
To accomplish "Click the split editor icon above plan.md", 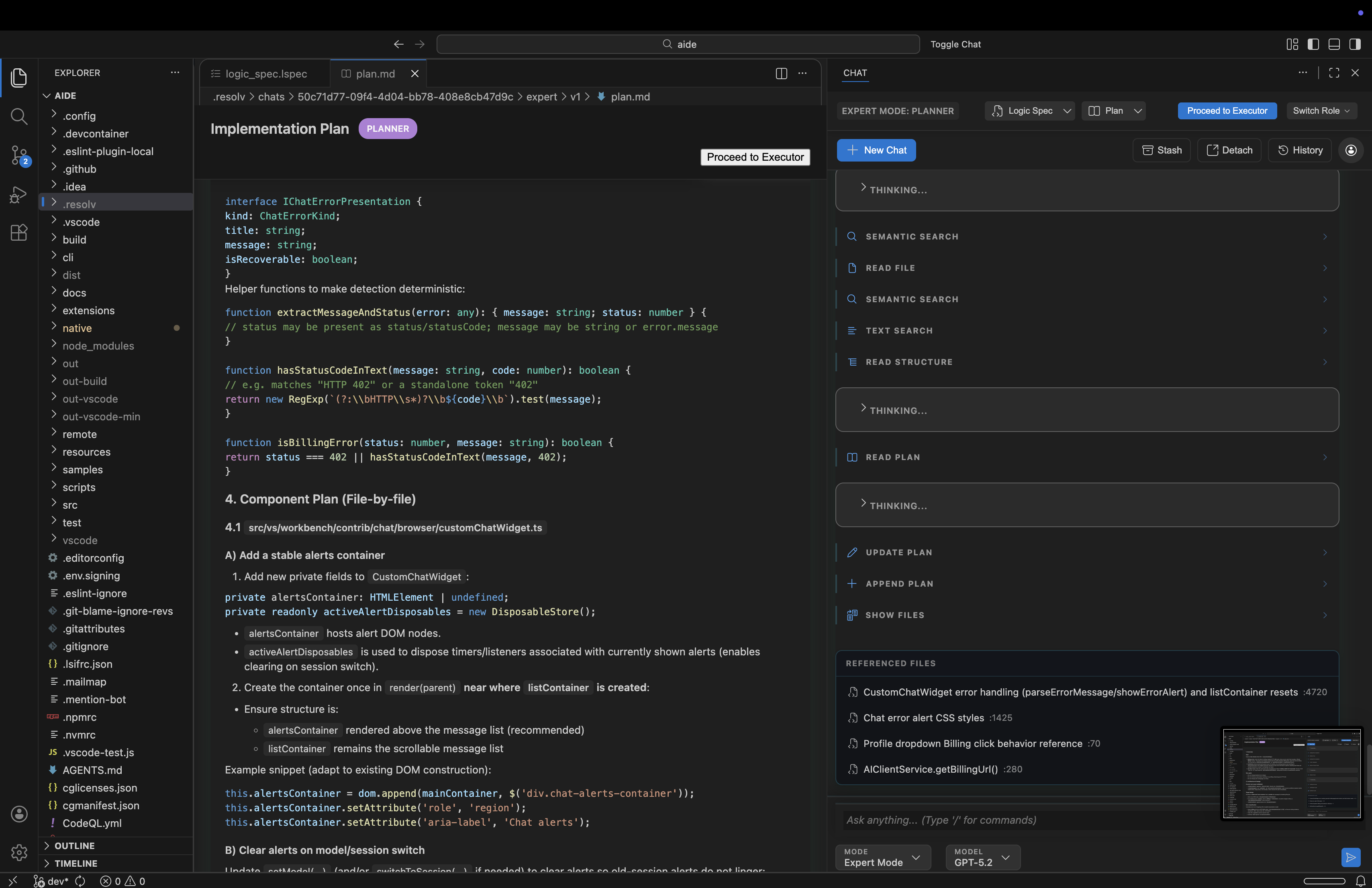I will click(x=781, y=74).
